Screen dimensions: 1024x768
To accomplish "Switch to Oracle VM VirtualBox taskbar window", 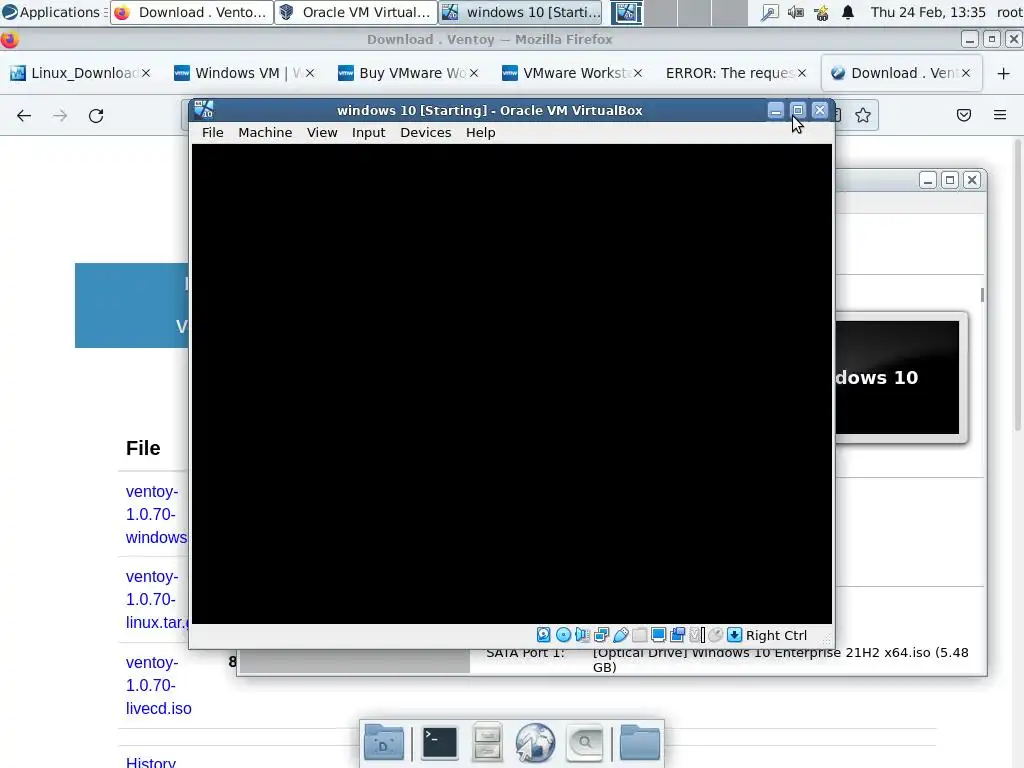I will [355, 12].
